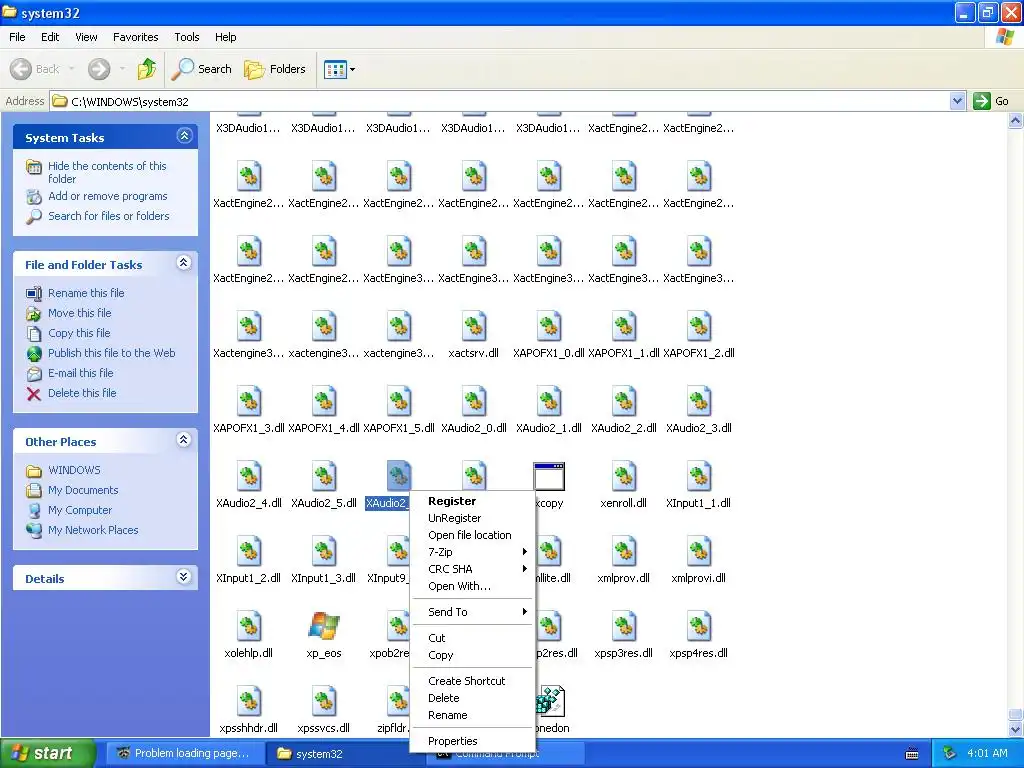Select the XAPOFX1_0.dll file icon

coord(549,326)
